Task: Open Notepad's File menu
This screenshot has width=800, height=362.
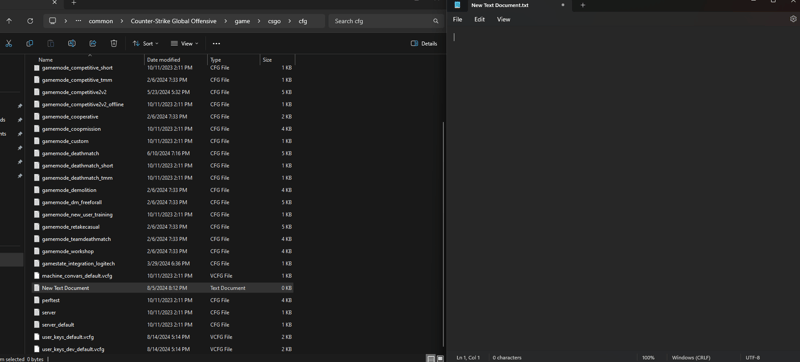Action: tap(458, 19)
